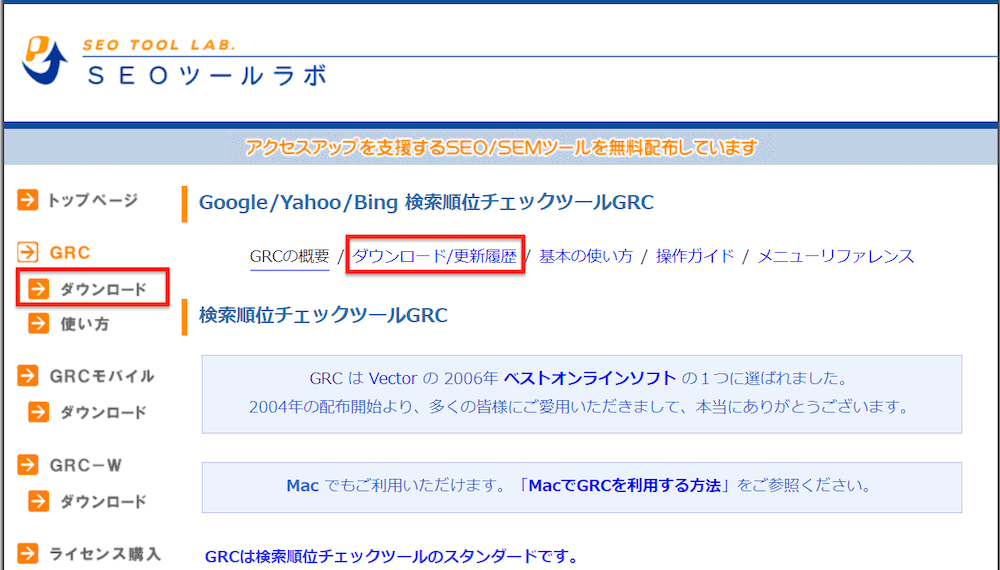Click text GRCは検索順位チェックツールのスタンダードです。
The image size is (1000, 570).
(392, 557)
